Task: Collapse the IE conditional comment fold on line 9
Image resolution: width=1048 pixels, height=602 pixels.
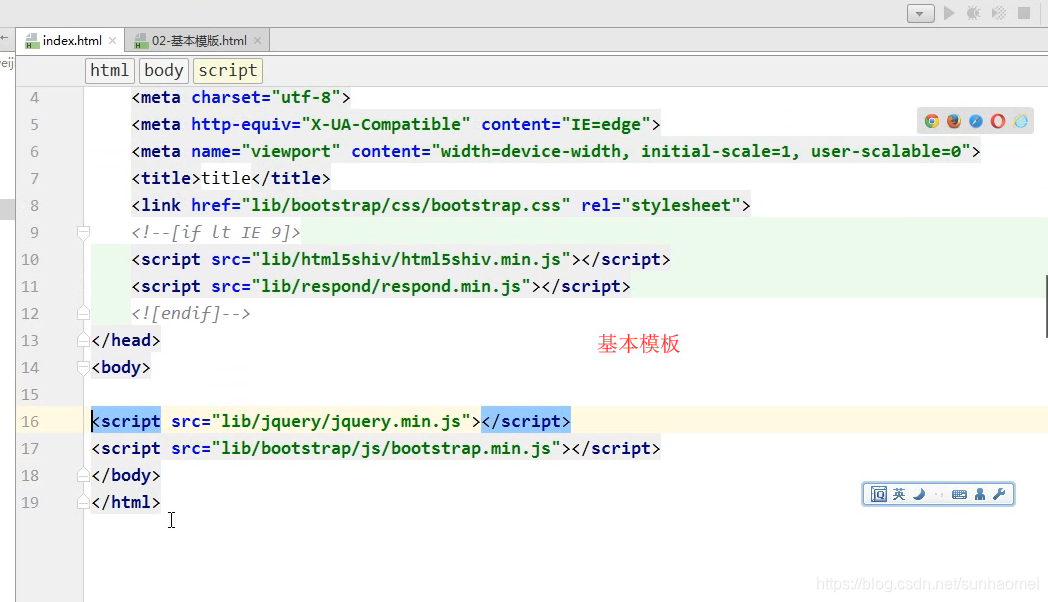Action: pos(84,233)
